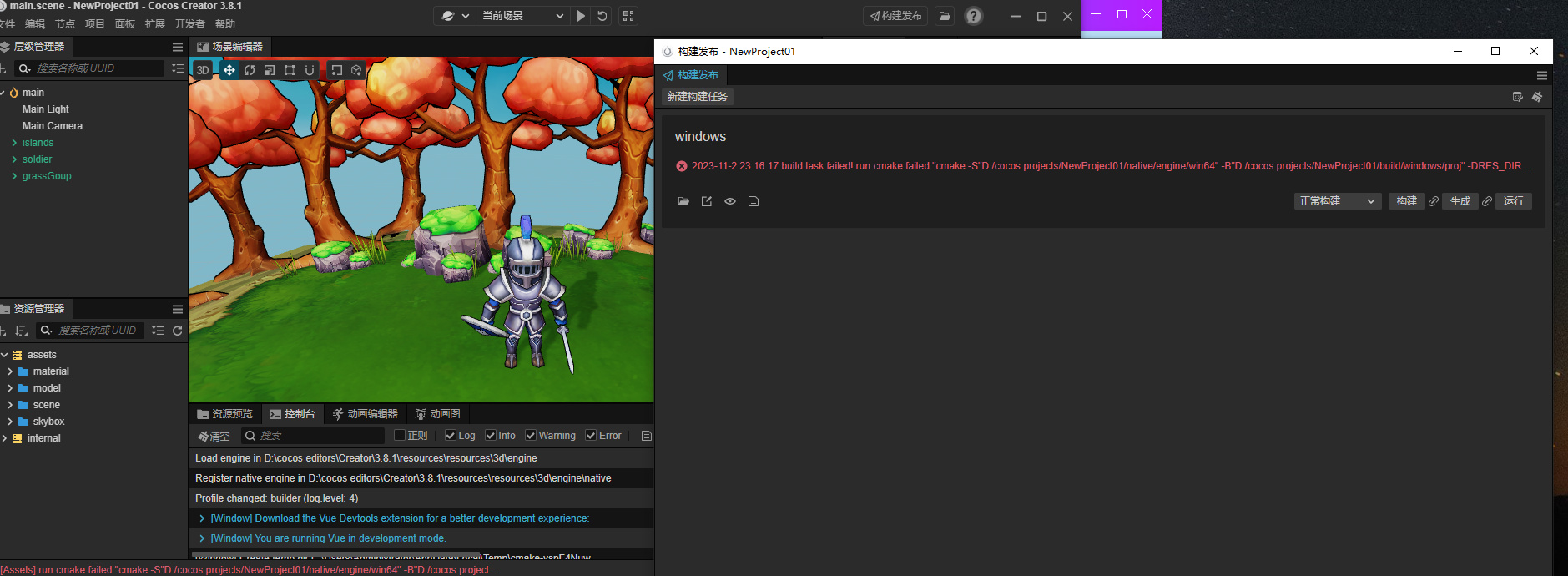This screenshot has width=1568, height=576.
Task: Open the 正常构建 build mode dropdown
Action: (x=1338, y=201)
